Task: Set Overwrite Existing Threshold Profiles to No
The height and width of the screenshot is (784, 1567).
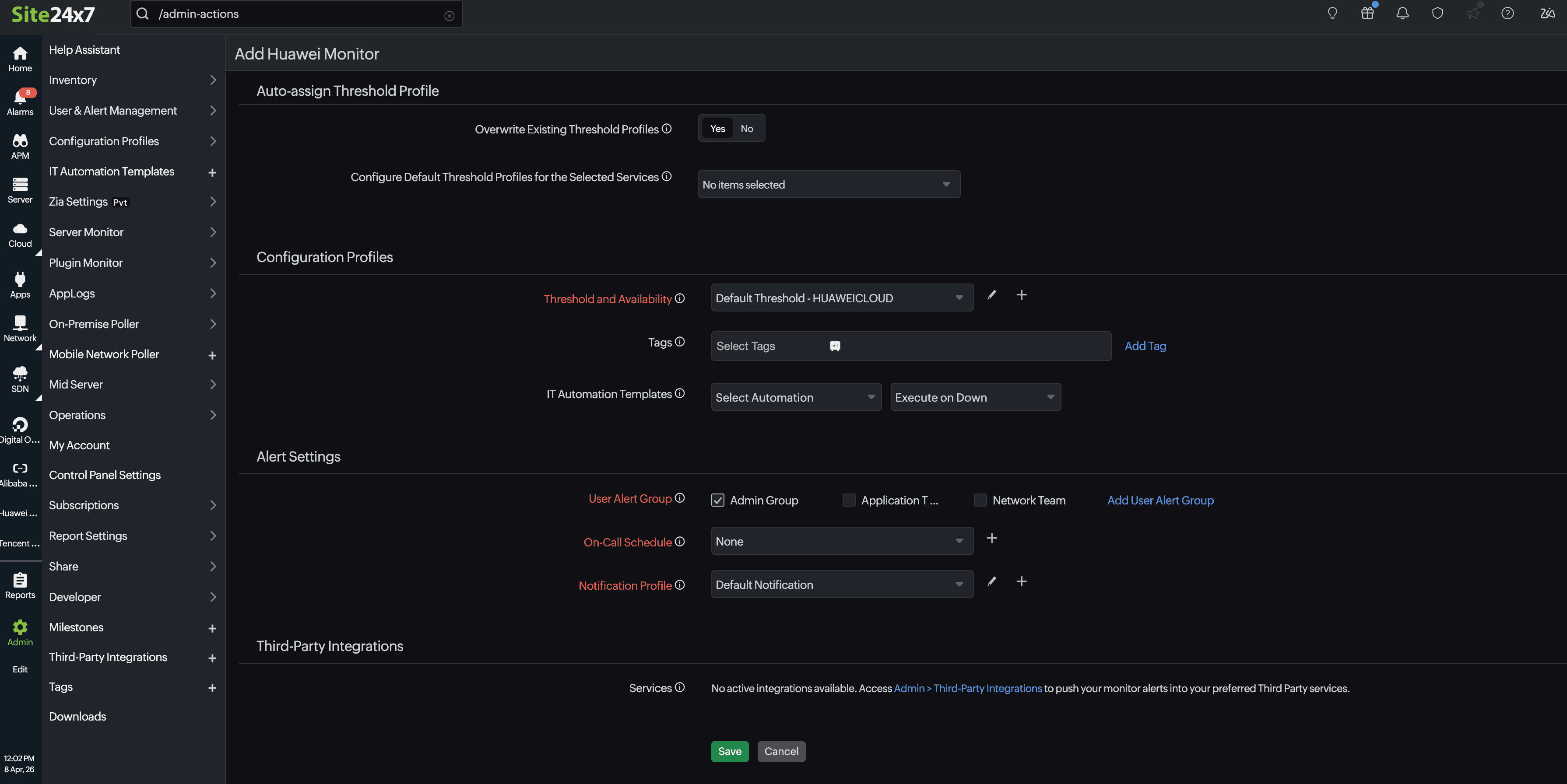Action: click(747, 128)
